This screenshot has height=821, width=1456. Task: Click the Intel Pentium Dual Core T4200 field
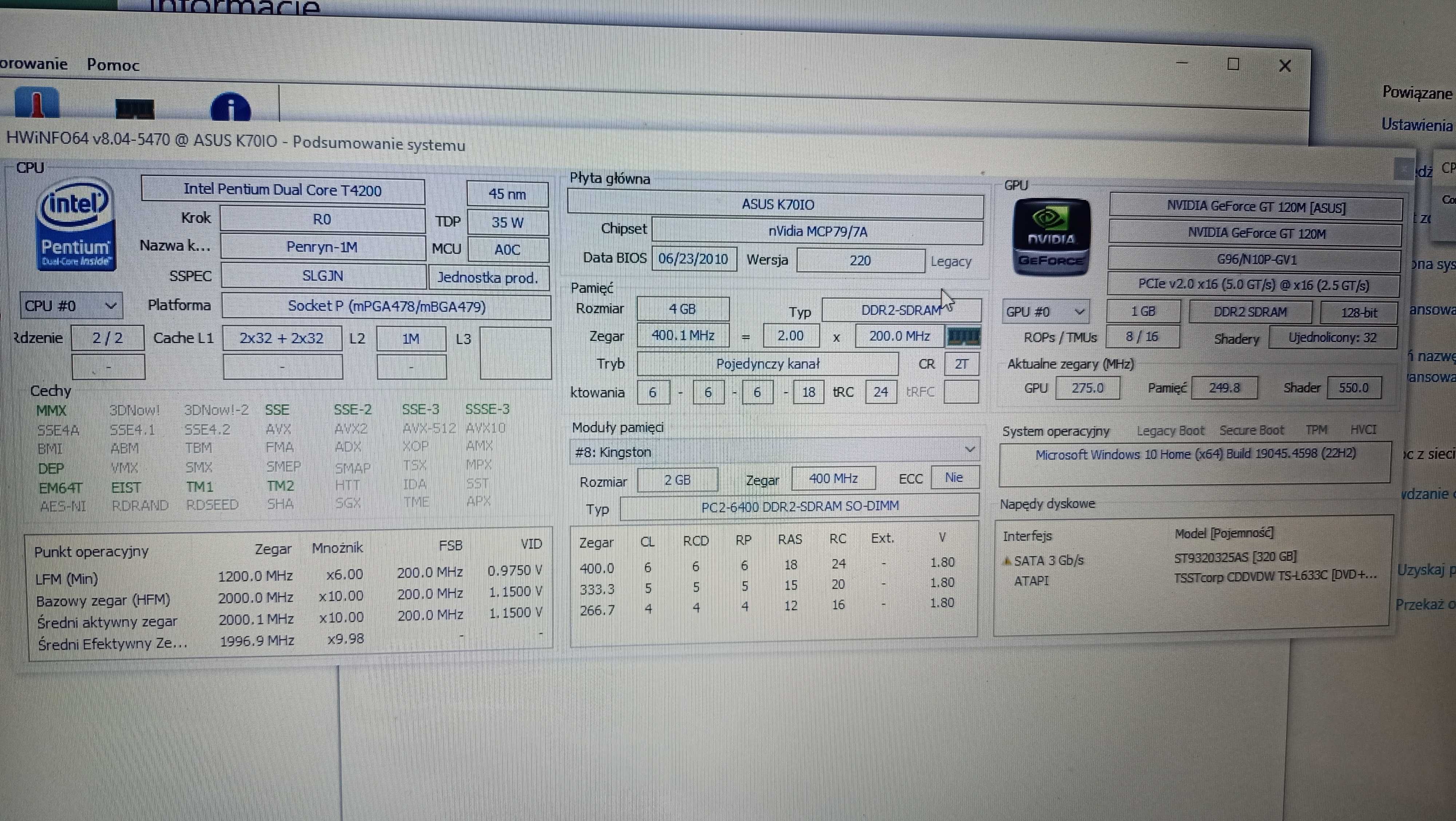tap(282, 190)
